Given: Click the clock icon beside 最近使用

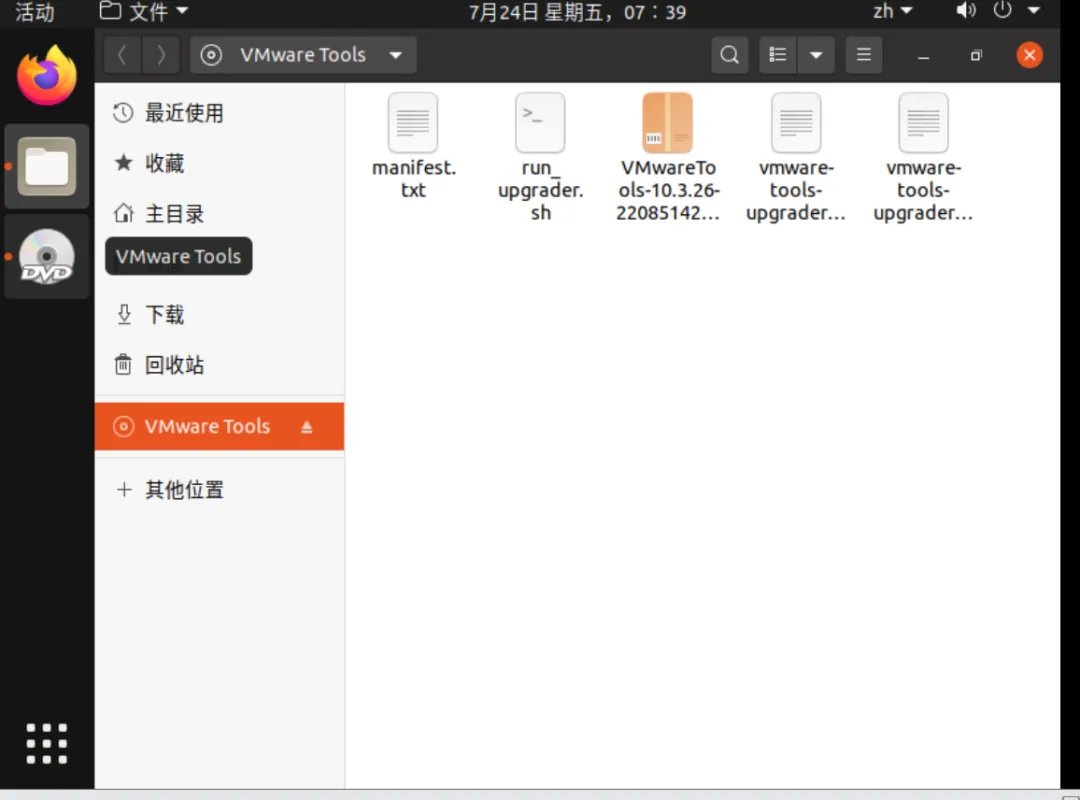Looking at the screenshot, I should pyautogui.click(x=123, y=113).
